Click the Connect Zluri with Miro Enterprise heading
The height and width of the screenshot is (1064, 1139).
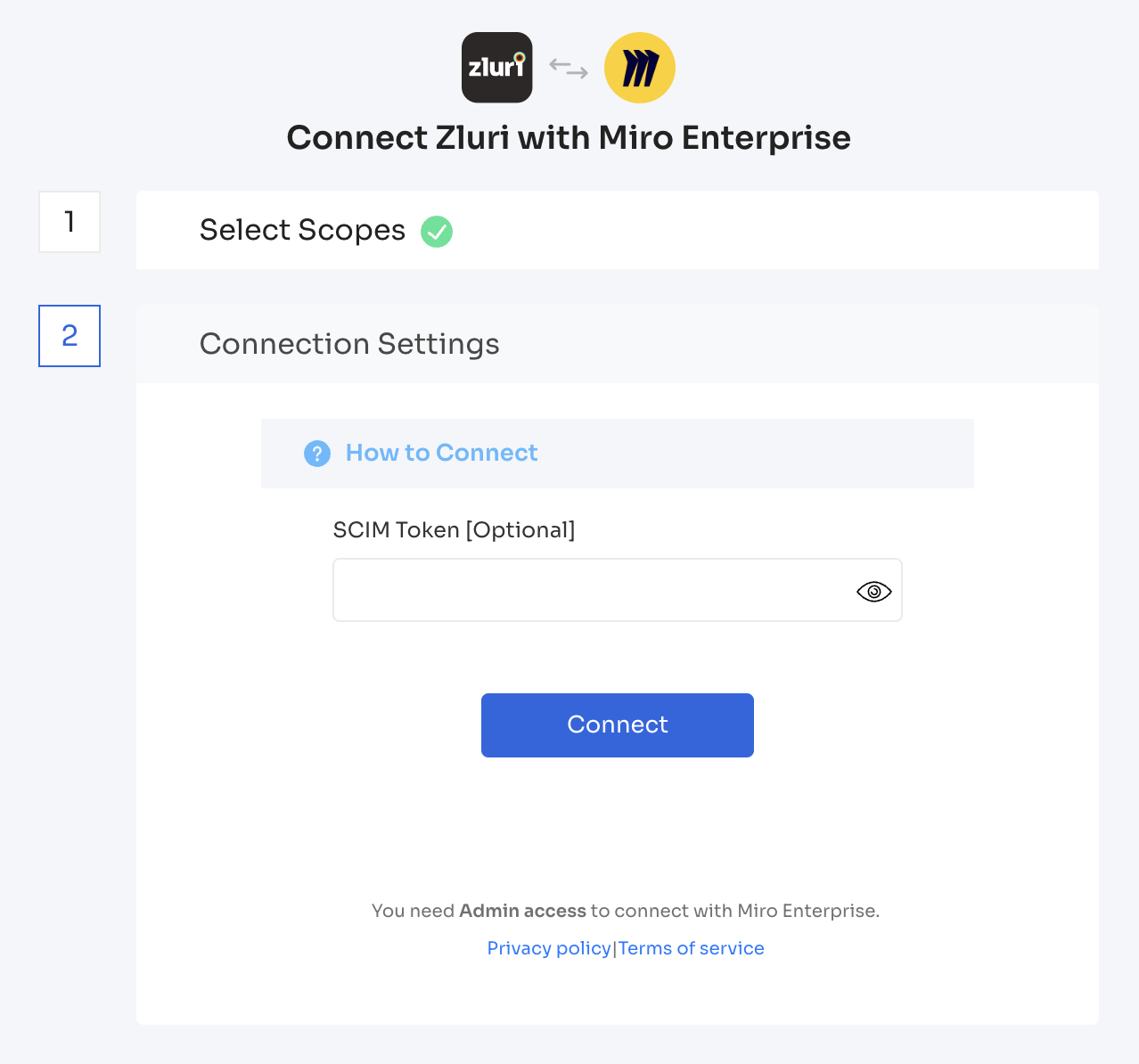pyautogui.click(x=569, y=138)
